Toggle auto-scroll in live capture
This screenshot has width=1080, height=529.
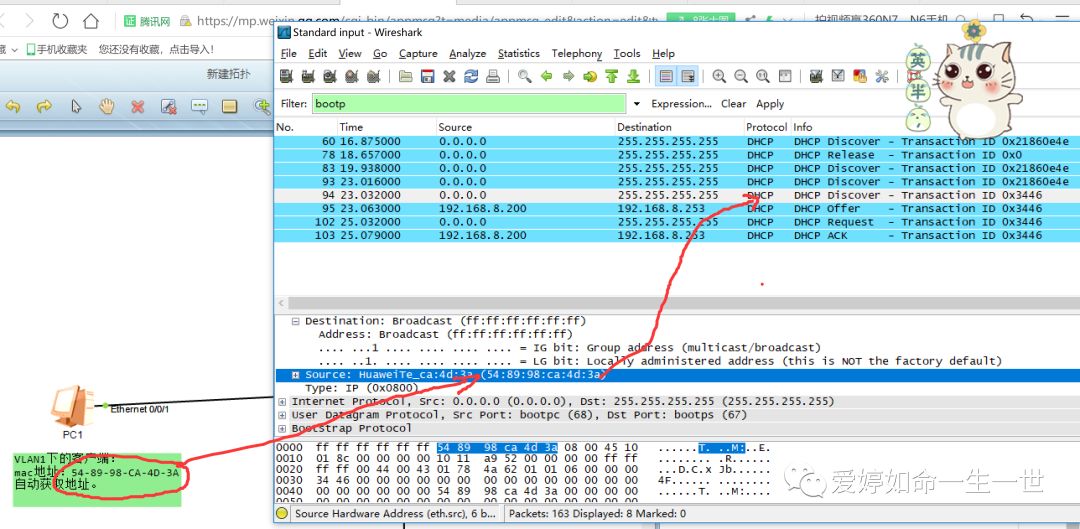pyautogui.click(x=688, y=76)
